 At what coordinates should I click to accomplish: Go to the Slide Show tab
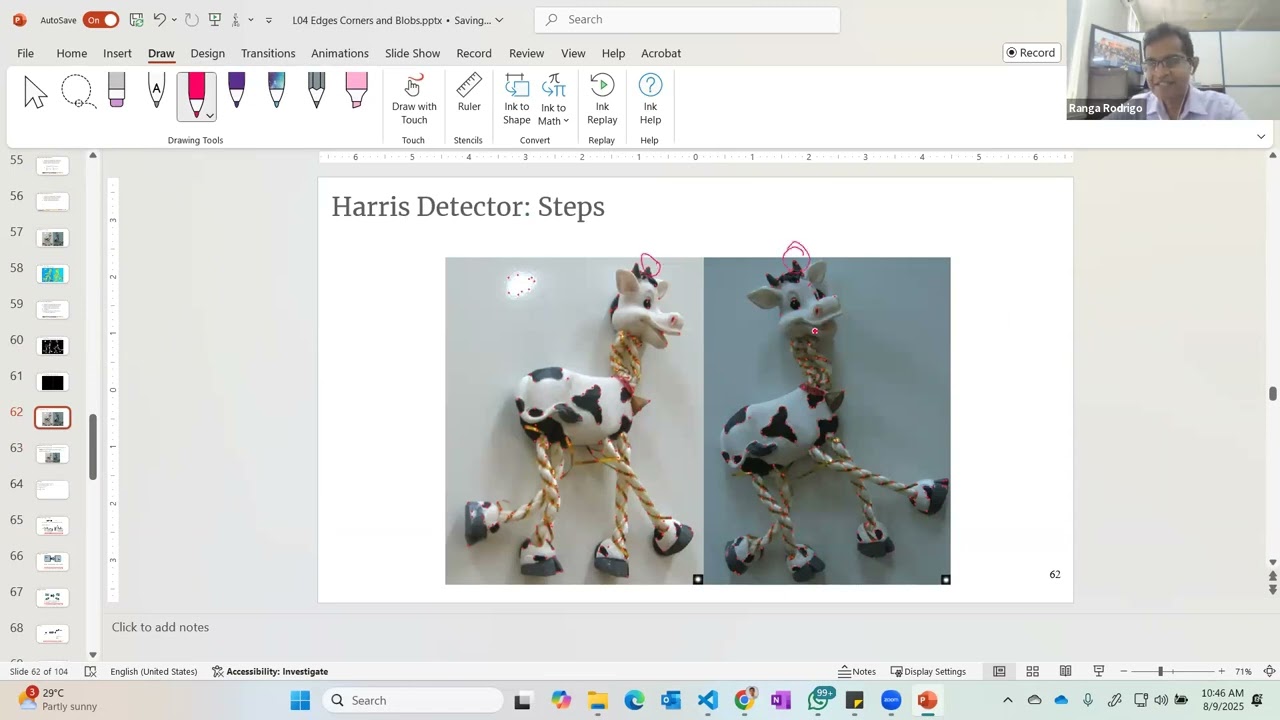click(x=412, y=53)
